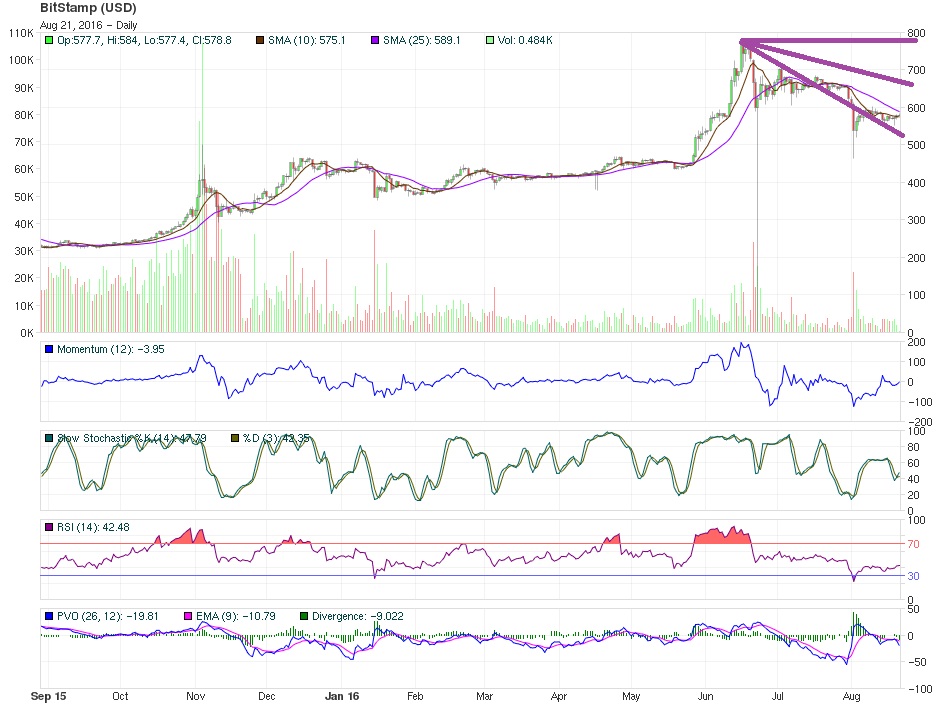
Task: Click the RSI 70 overbought level label
Action: [x=913, y=544]
